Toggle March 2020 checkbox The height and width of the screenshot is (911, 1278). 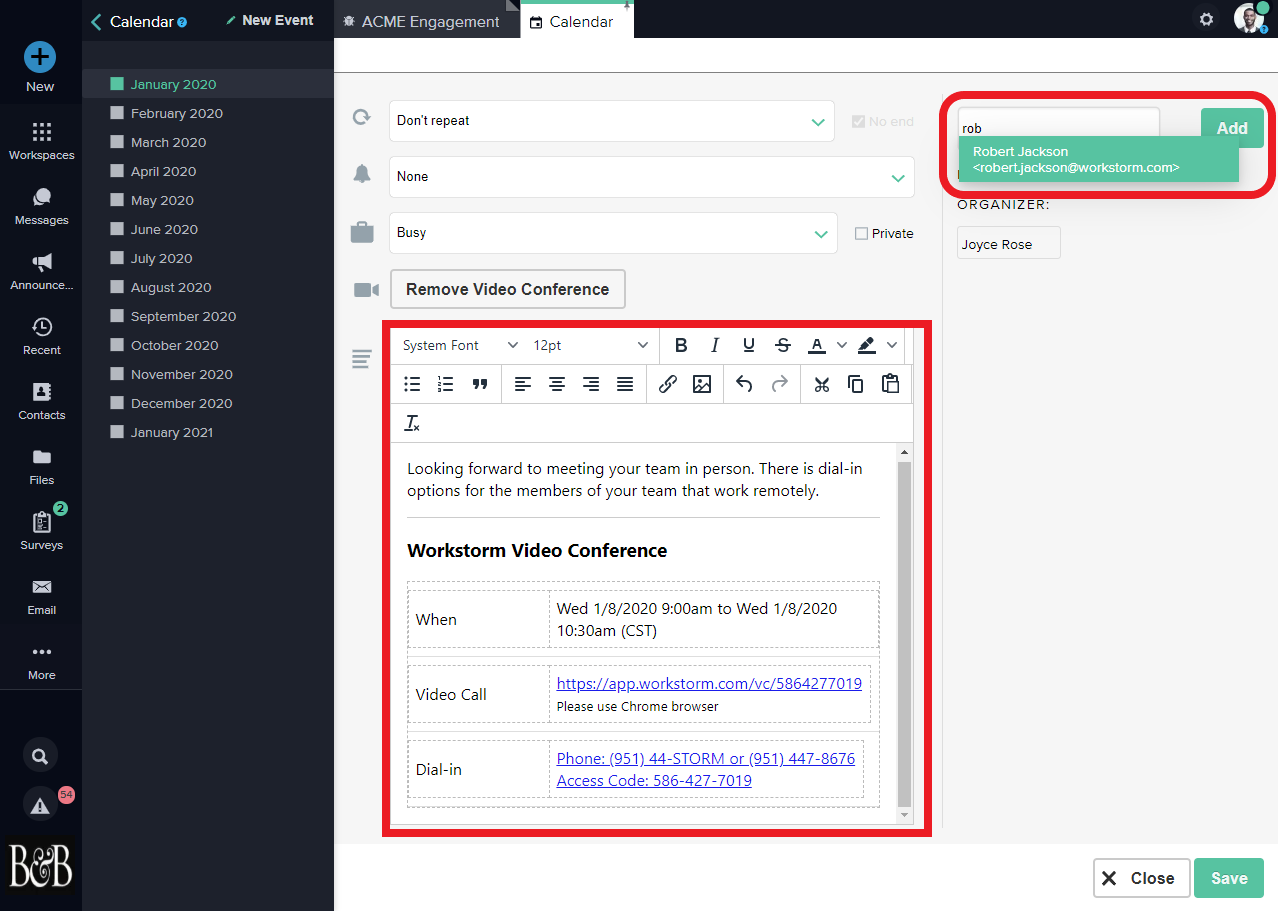(117, 142)
